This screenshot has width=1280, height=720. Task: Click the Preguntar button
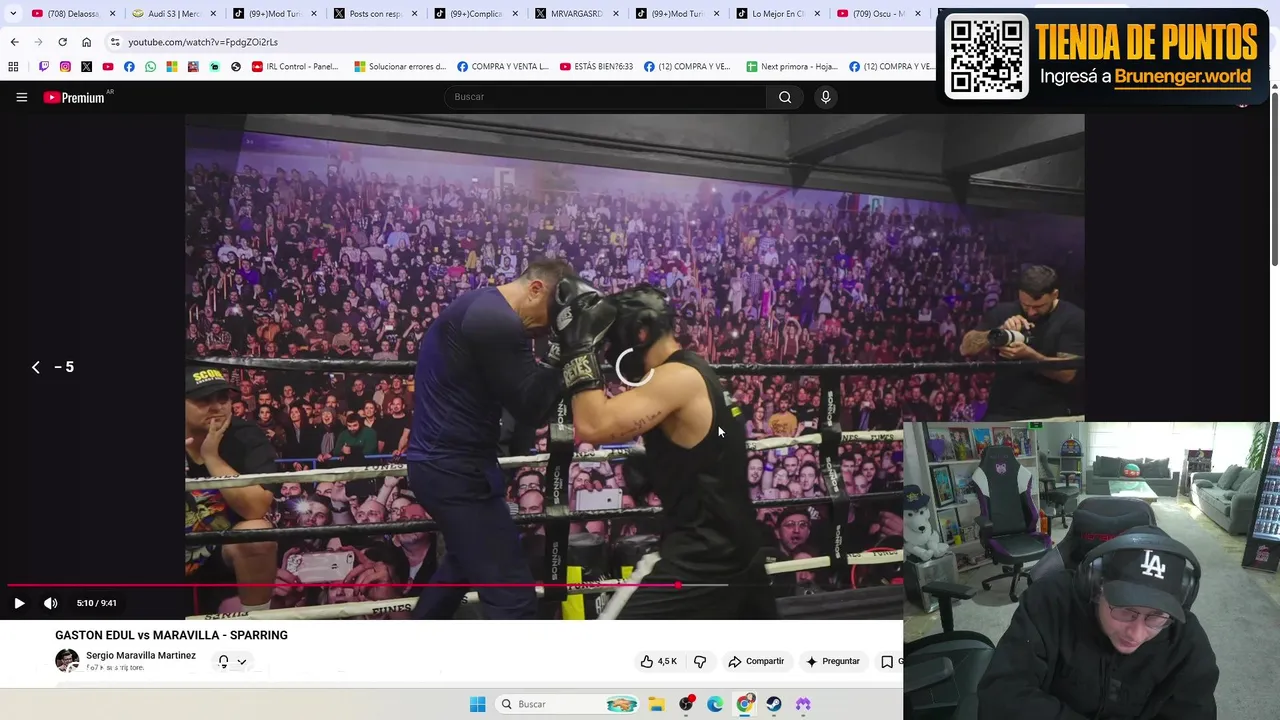click(833, 661)
